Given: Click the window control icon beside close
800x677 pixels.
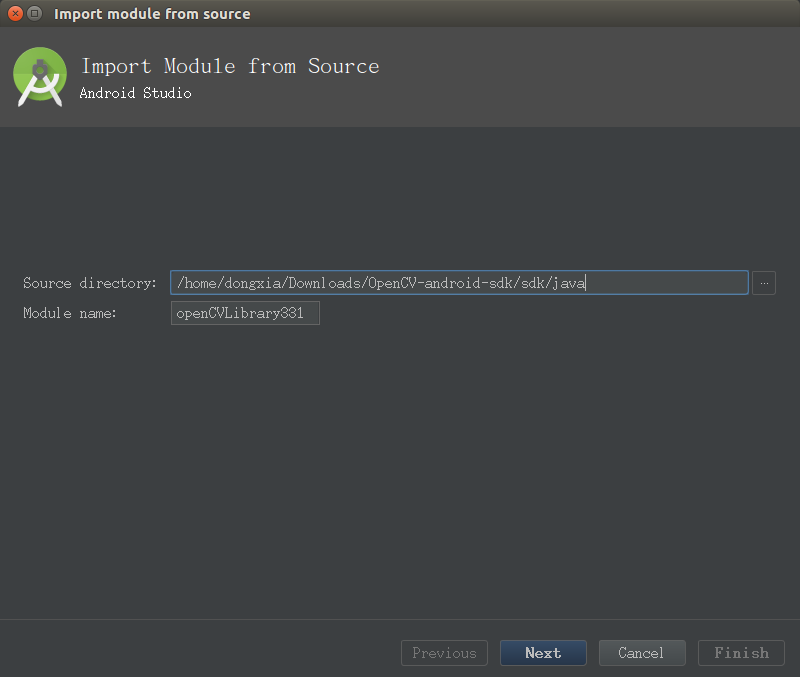Looking at the screenshot, I should pos(34,13).
